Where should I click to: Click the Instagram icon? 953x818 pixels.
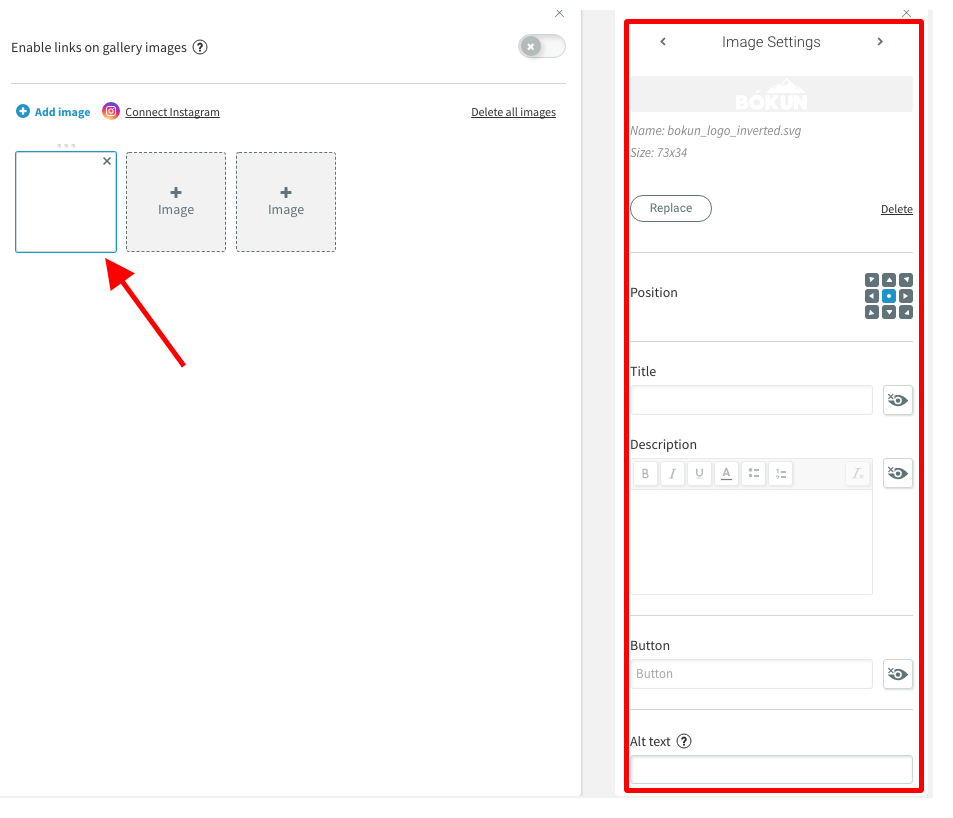point(111,111)
